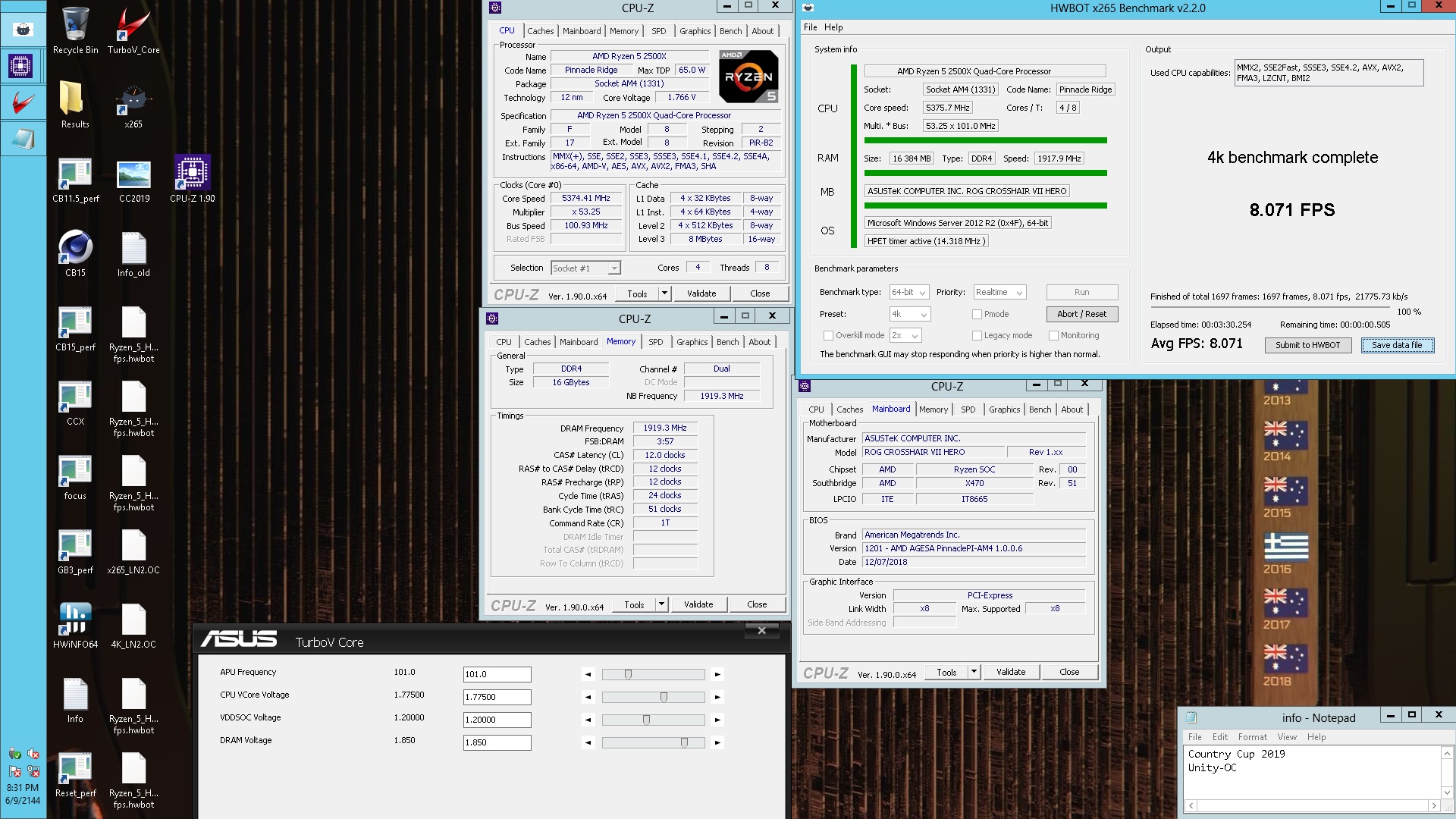This screenshot has height=819, width=1456.
Task: Open the CC2019 image file icon
Action: (x=133, y=180)
